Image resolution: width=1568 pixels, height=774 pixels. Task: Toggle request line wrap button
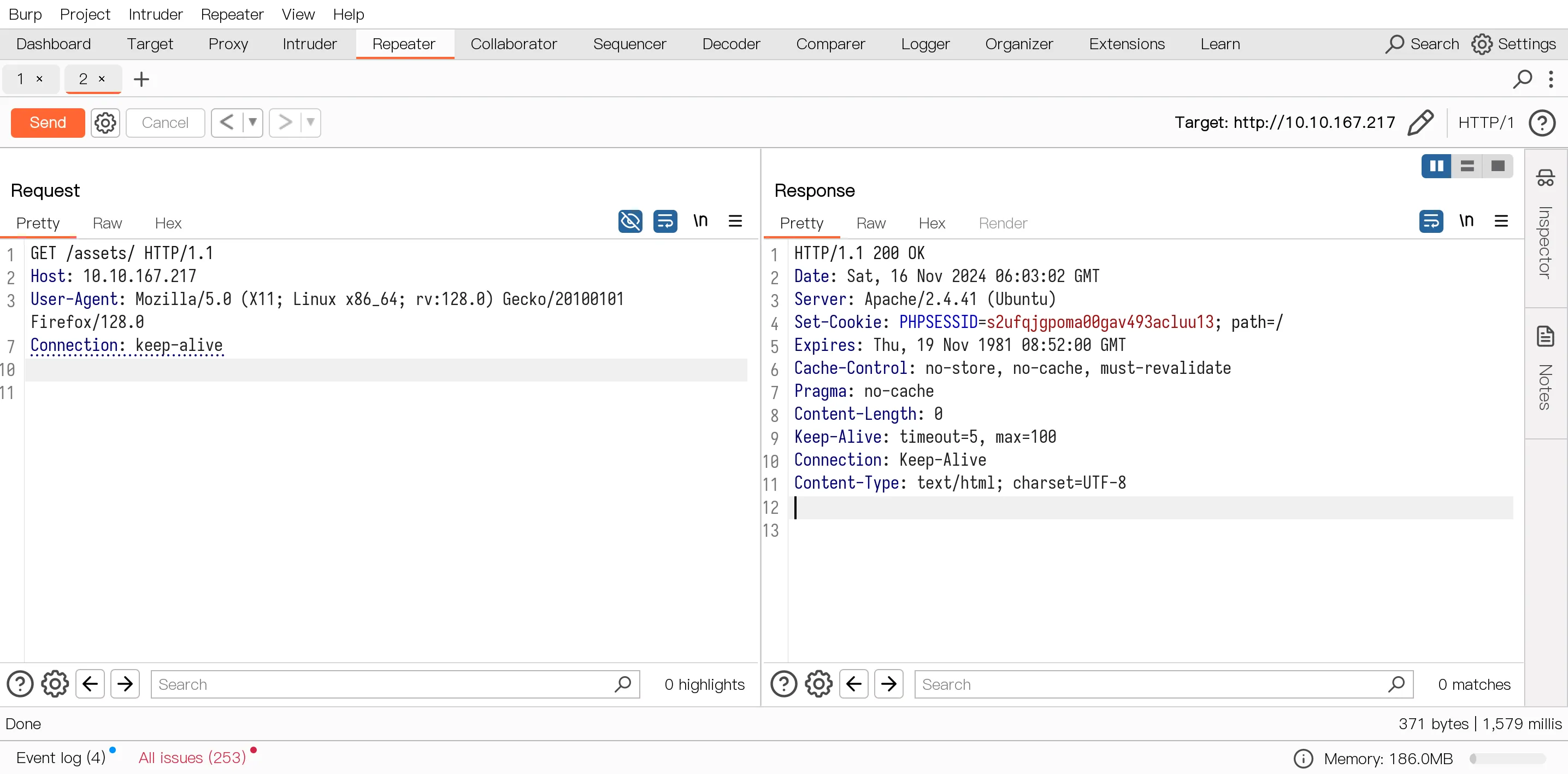(x=665, y=221)
